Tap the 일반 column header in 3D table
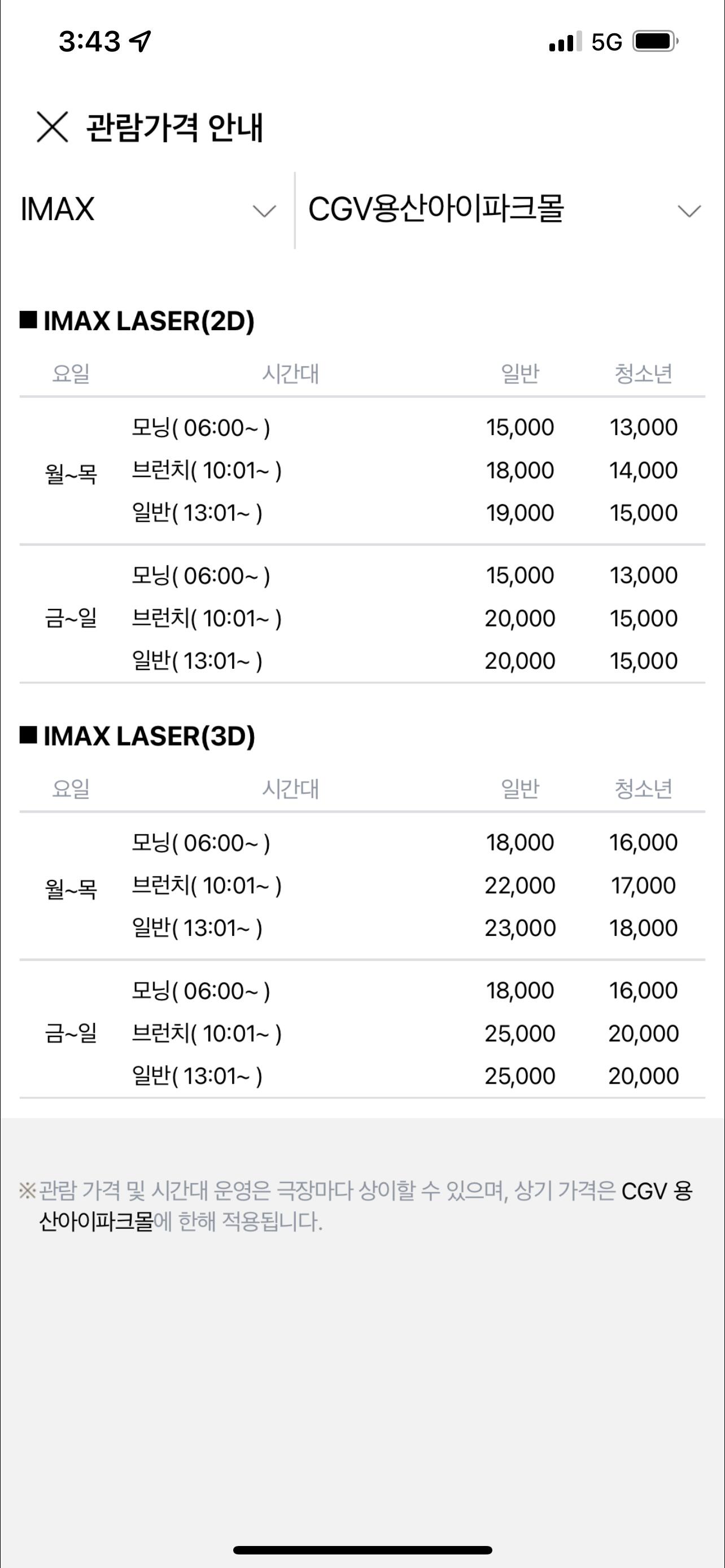Screen dimensions: 725x1568 coord(519,789)
